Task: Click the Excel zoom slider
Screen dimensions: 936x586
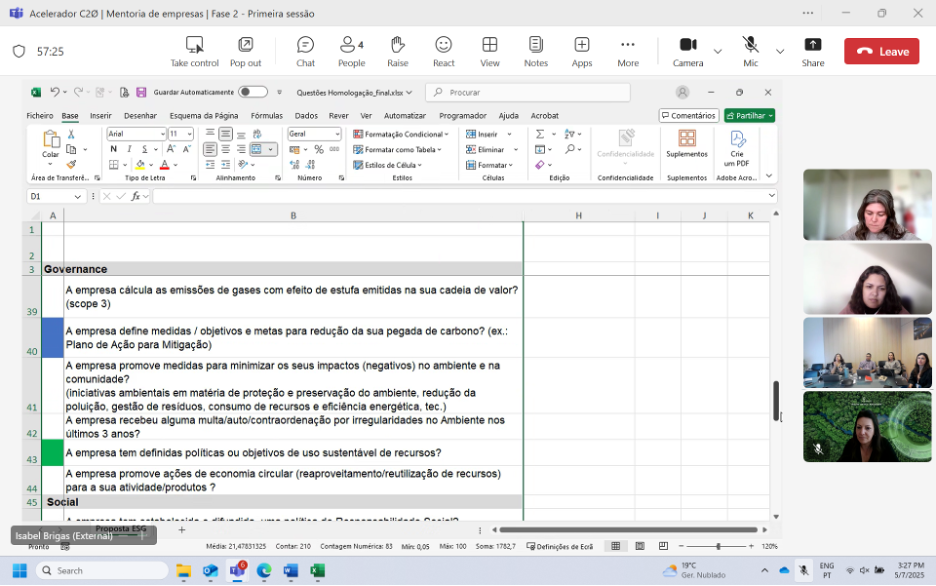Action: click(x=718, y=546)
